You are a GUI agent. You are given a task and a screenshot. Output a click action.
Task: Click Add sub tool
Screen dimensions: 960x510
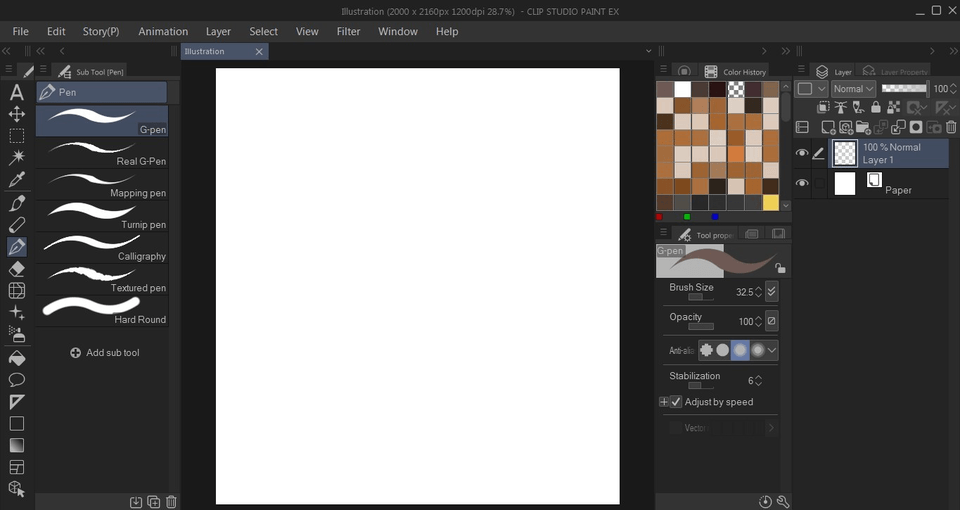click(x=105, y=353)
